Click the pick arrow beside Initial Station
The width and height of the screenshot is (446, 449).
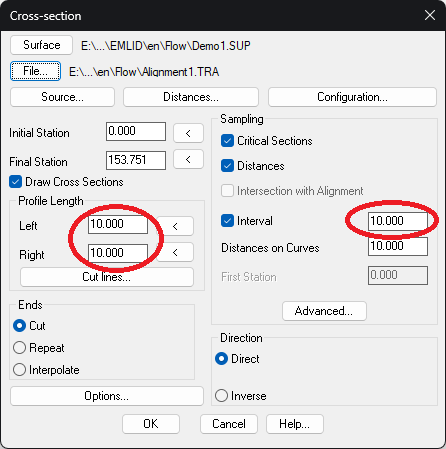coord(188,133)
